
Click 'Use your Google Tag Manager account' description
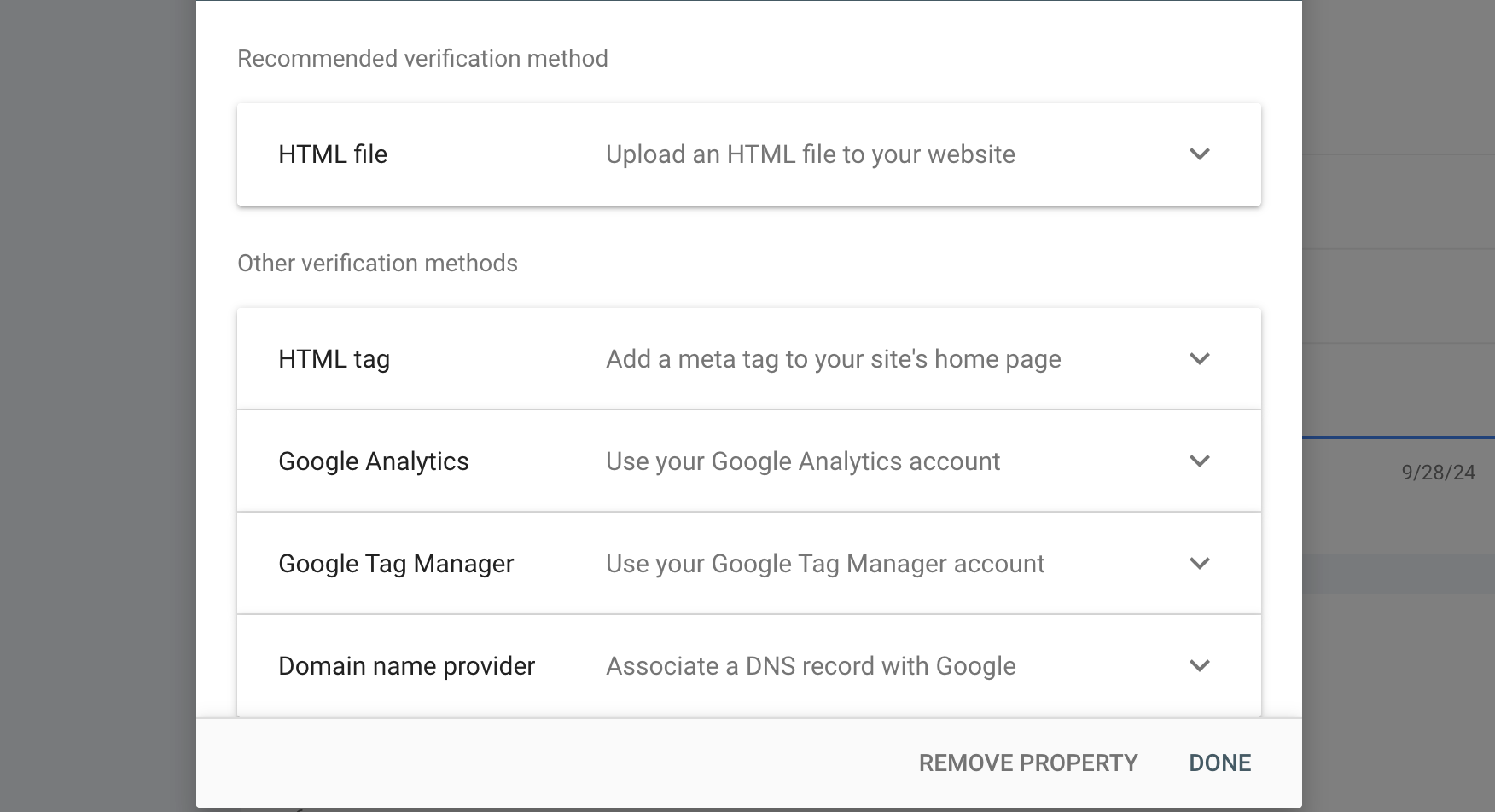pos(825,564)
